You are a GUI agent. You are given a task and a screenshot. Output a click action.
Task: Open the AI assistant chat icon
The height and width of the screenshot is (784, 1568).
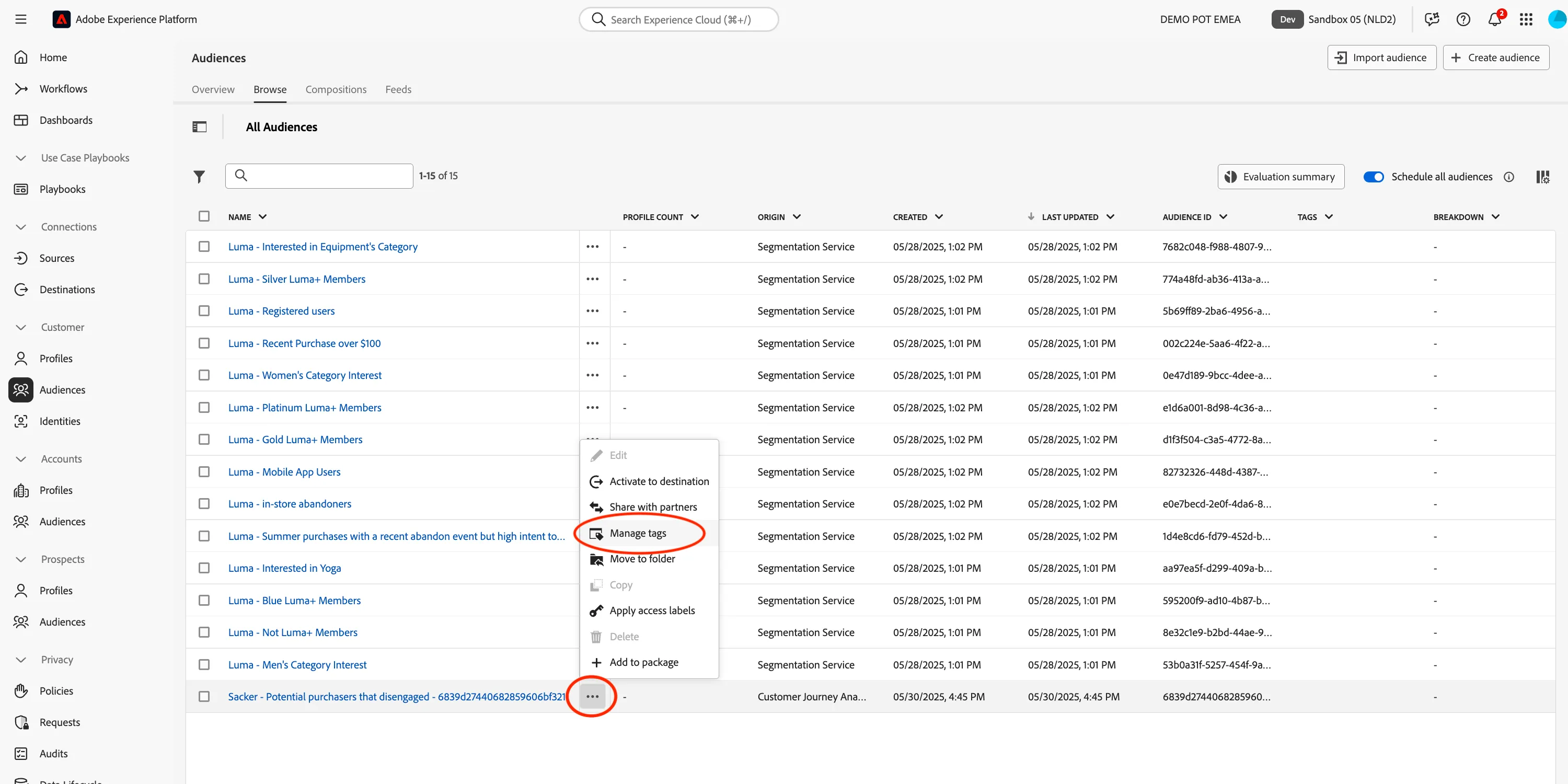(x=1432, y=19)
